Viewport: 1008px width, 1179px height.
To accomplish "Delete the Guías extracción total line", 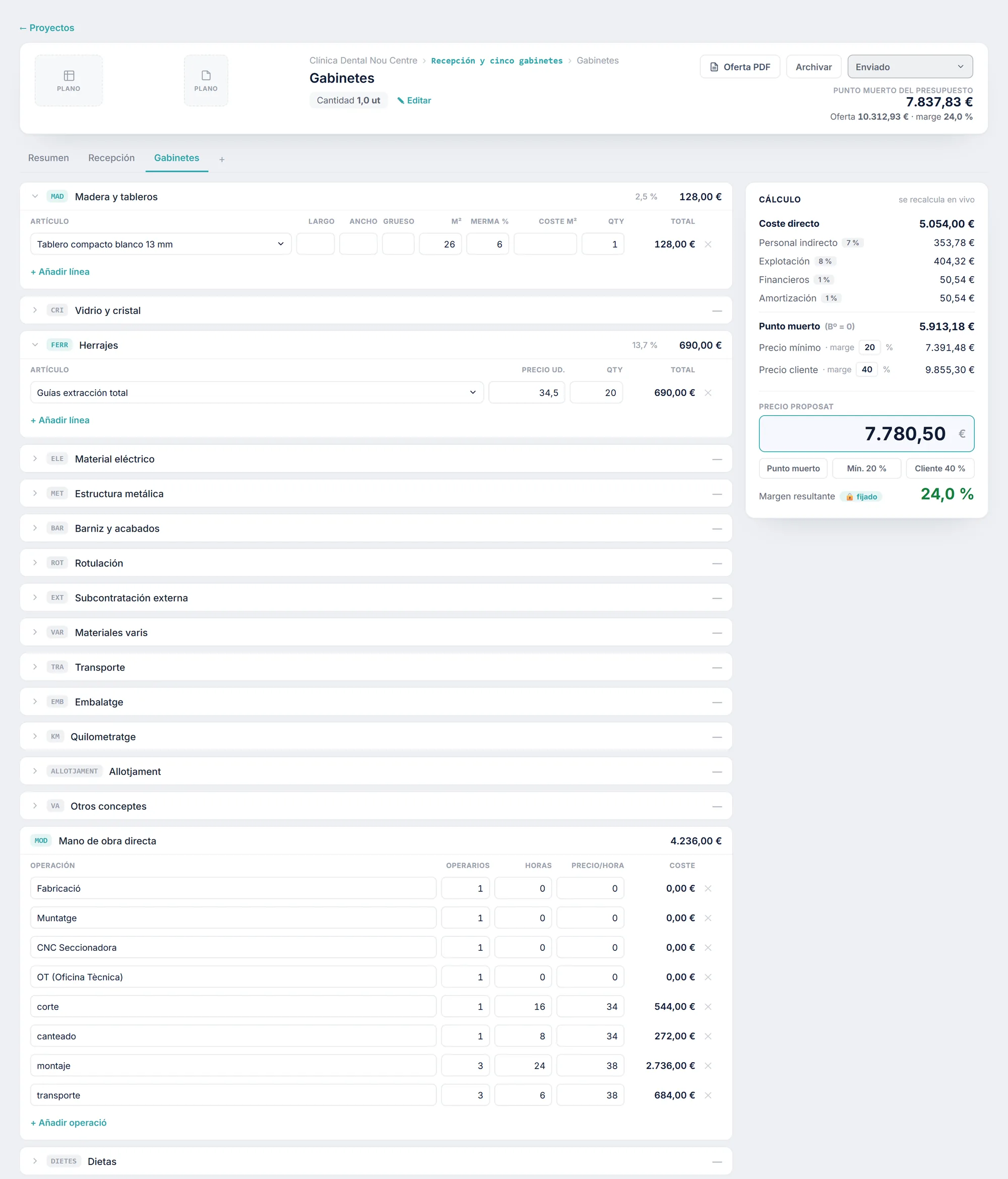I will click(x=708, y=392).
